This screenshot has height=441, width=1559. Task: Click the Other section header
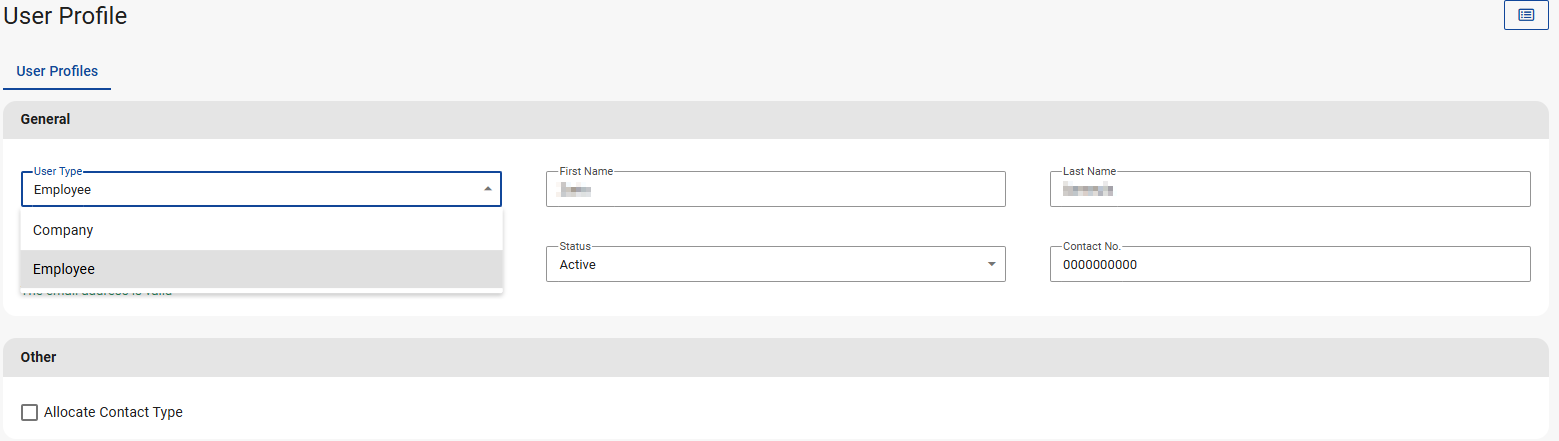39,357
